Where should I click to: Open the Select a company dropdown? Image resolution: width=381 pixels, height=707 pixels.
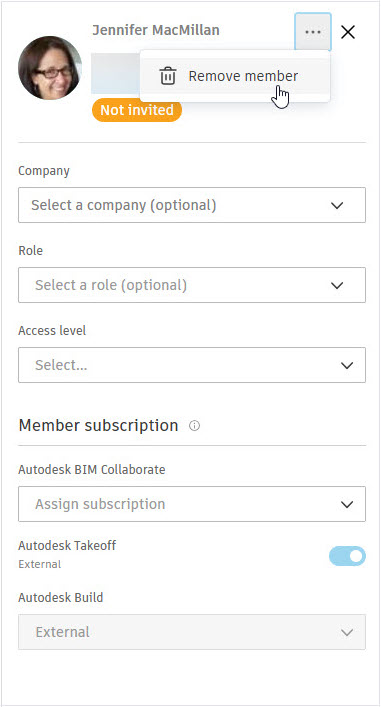(x=192, y=205)
